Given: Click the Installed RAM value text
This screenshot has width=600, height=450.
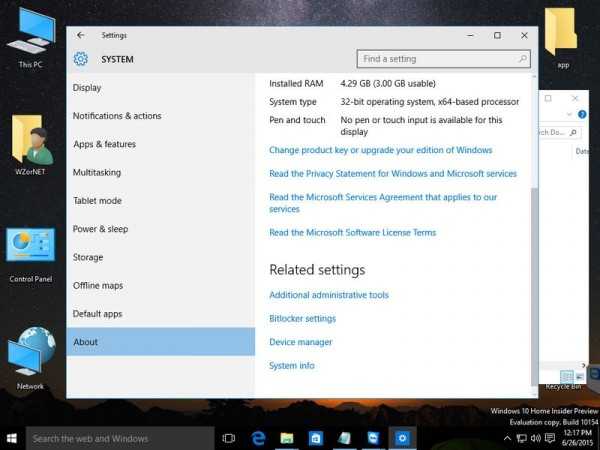Looking at the screenshot, I should [388, 84].
